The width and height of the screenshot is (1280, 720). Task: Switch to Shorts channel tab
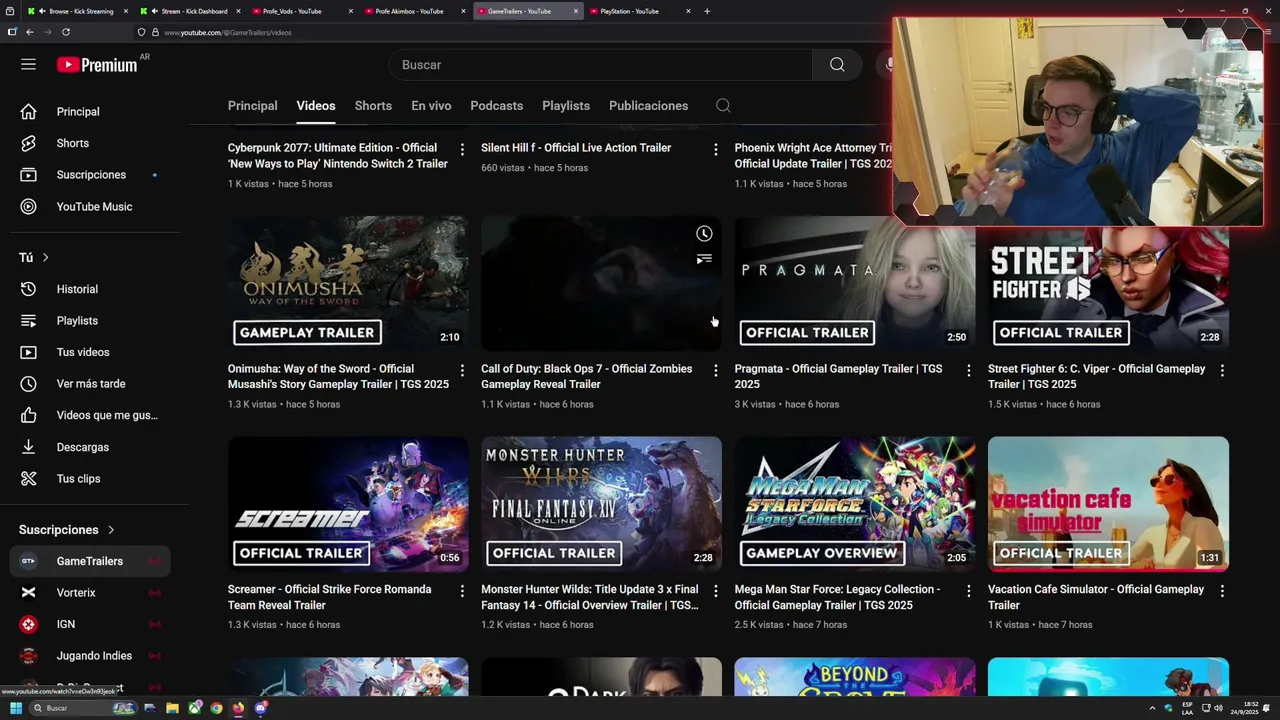pyautogui.click(x=373, y=106)
